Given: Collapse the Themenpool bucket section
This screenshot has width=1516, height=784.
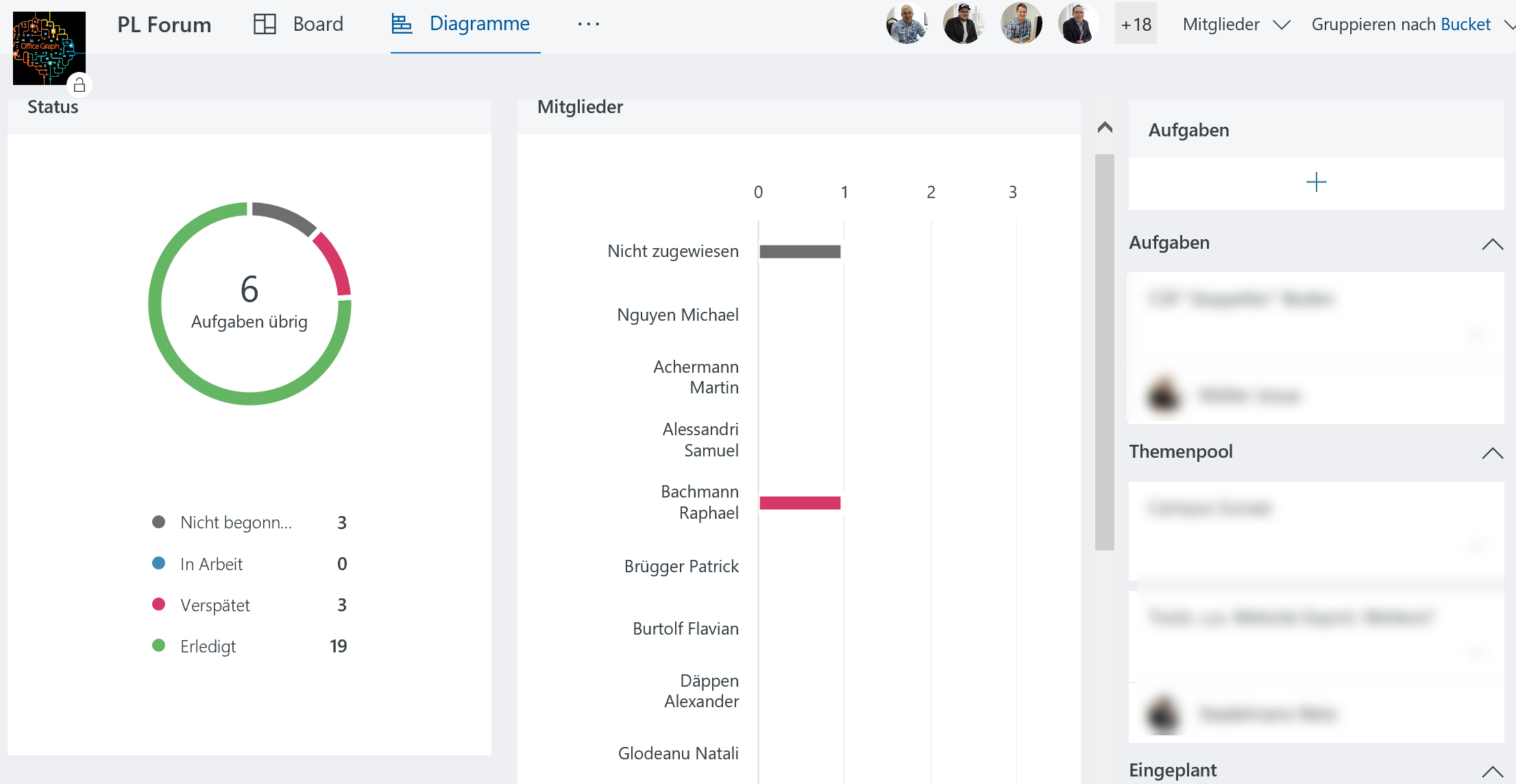Looking at the screenshot, I should 1492,453.
